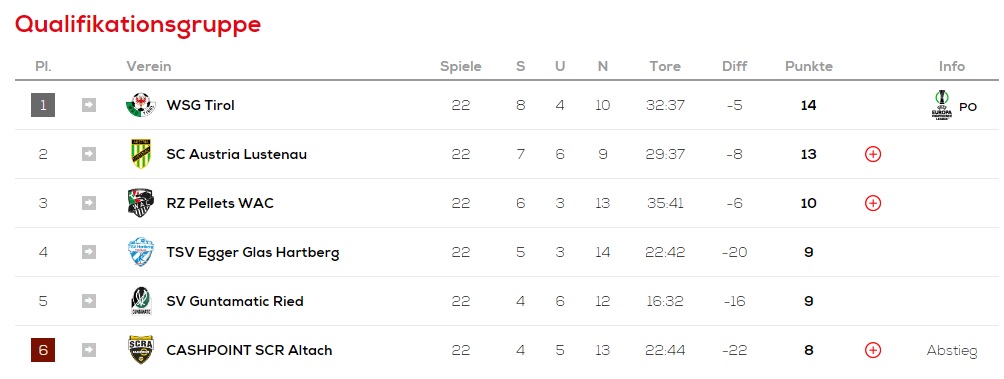This screenshot has width=1004, height=379.
Task: Open the WSG Tirol team link
Action: 200,105
